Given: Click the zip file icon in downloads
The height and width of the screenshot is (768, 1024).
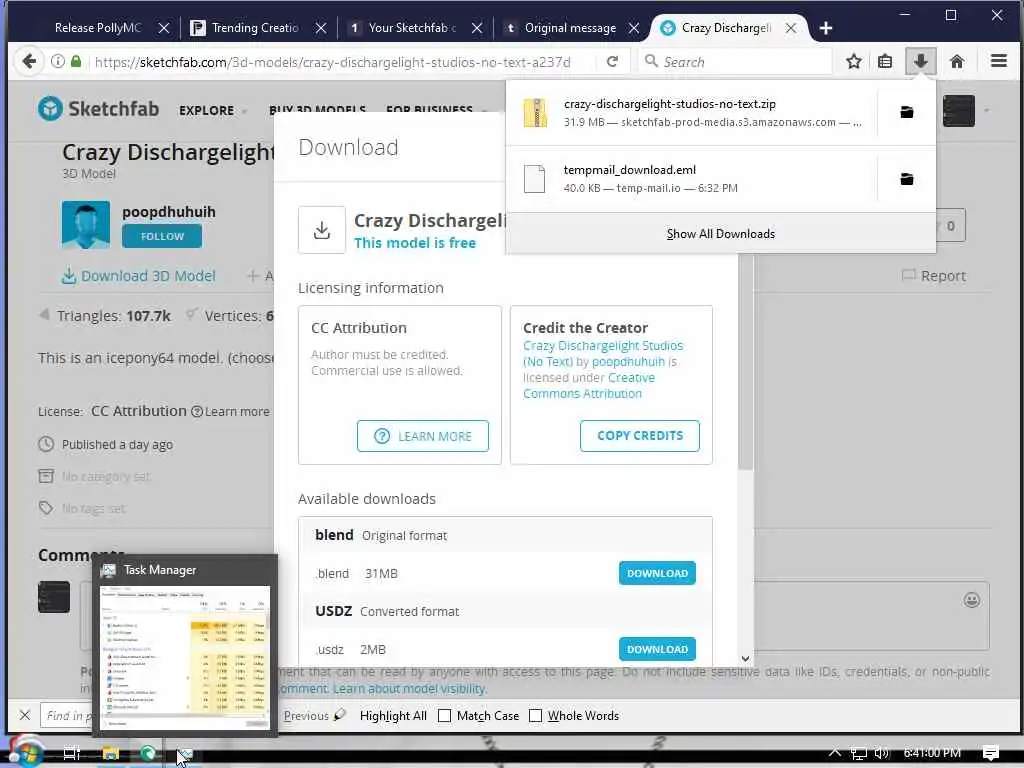Looking at the screenshot, I should pyautogui.click(x=535, y=112).
